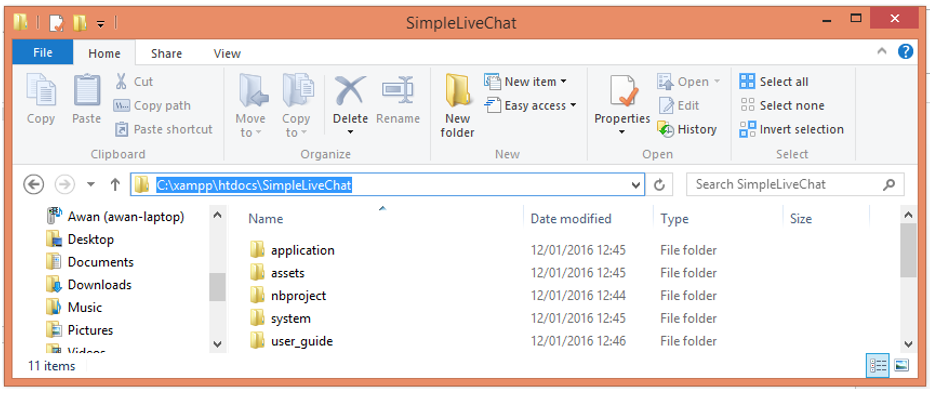Refresh the current folder view
The image size is (936, 393).
660,185
